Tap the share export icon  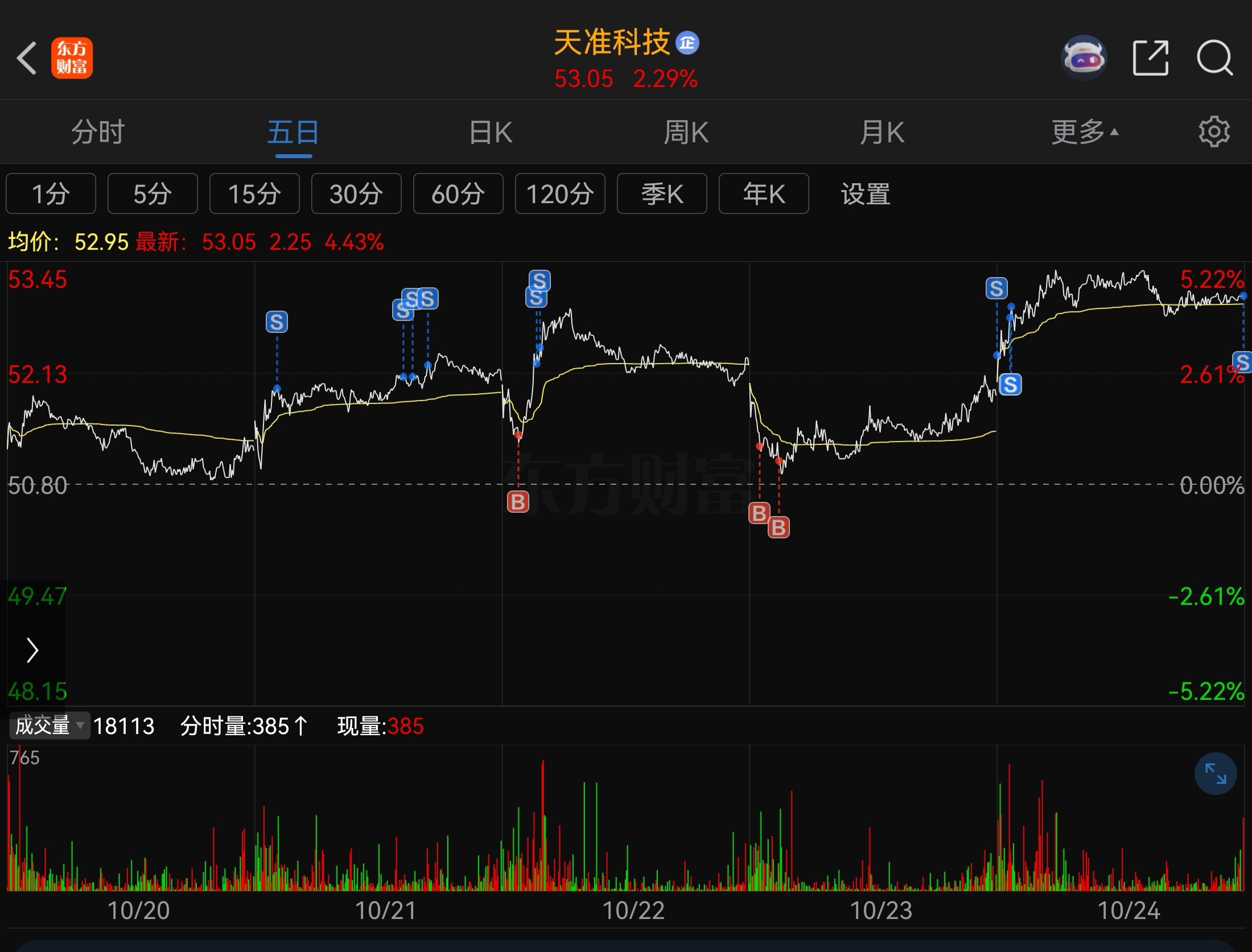pyautogui.click(x=1151, y=58)
